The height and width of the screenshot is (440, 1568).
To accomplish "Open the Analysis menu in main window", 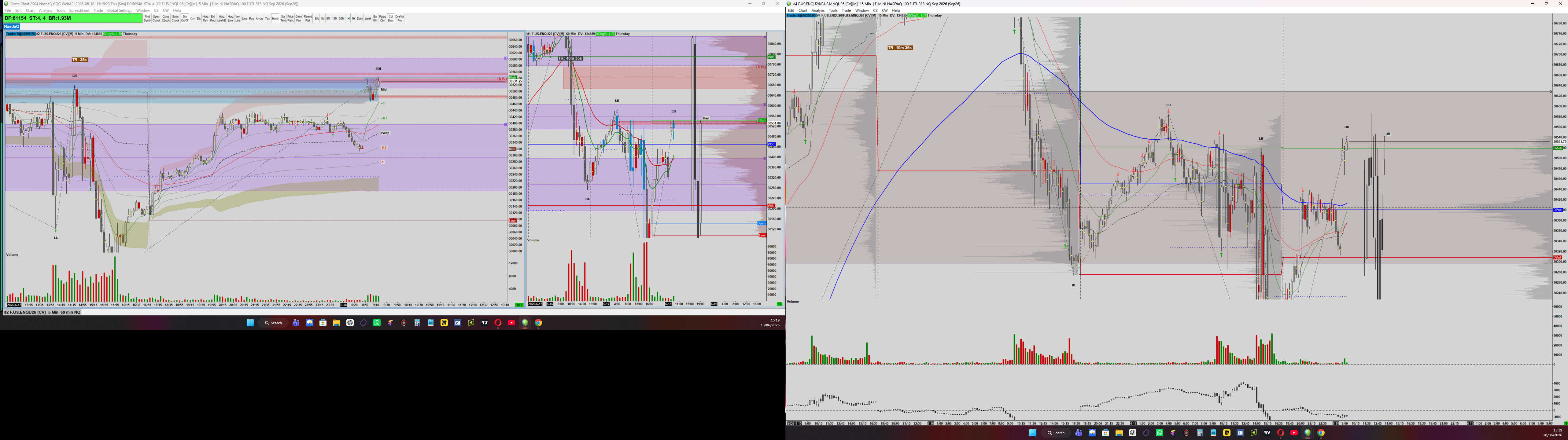I will (46, 10).
